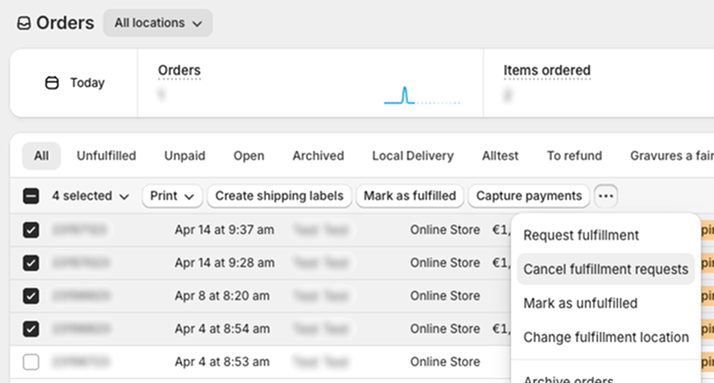
Task: Click the Today calendar icon
Action: (x=52, y=83)
